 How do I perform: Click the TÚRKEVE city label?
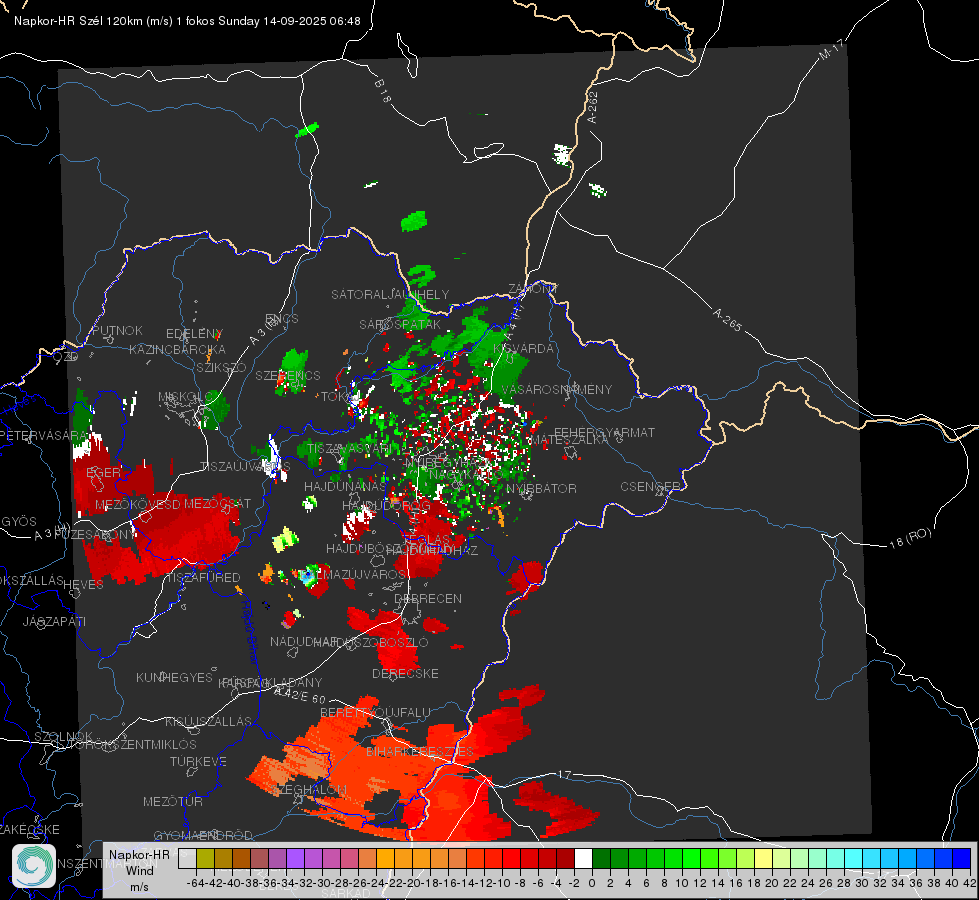pos(198,761)
